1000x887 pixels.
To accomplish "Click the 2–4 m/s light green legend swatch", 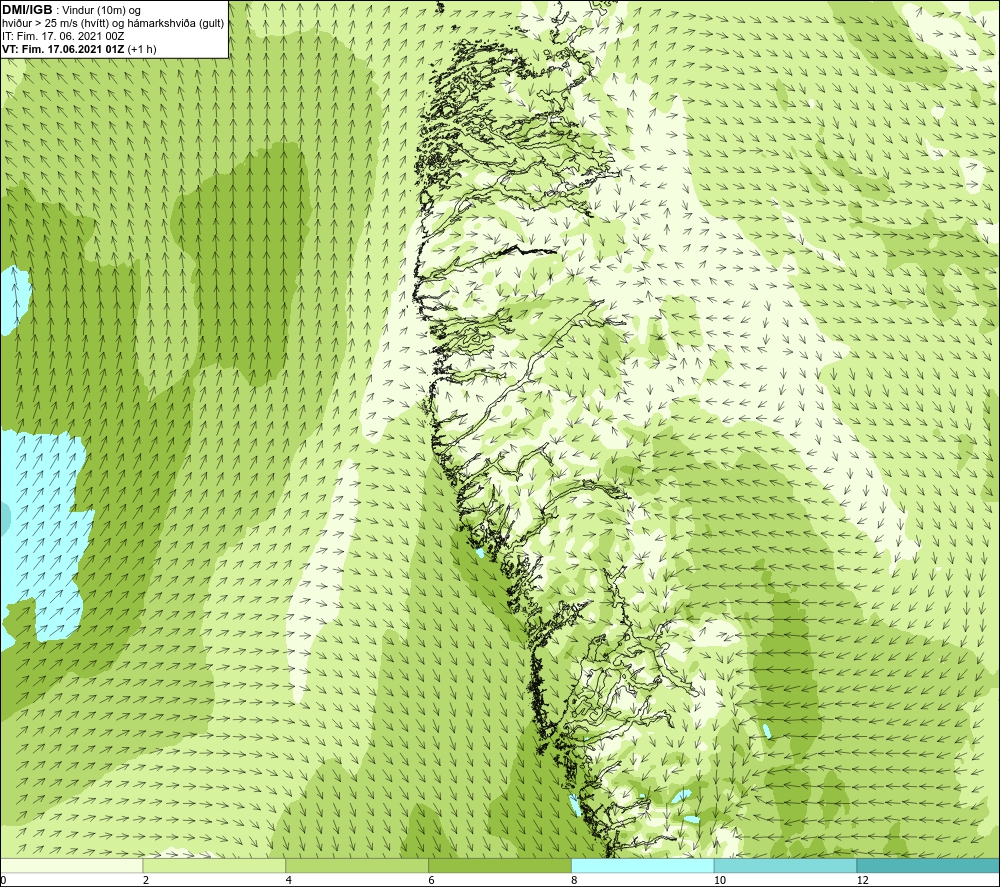I will 214,865.
